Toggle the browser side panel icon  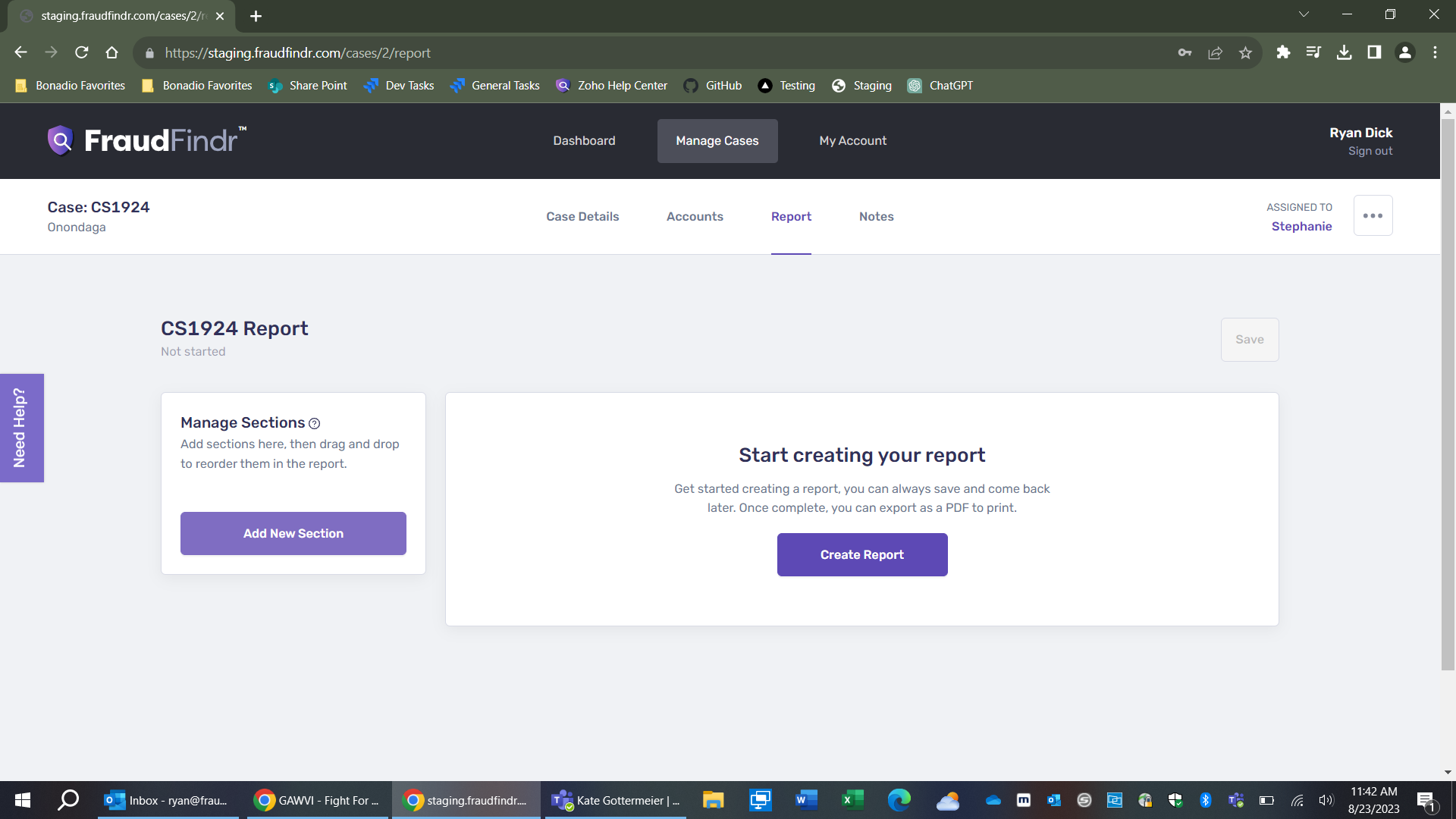1374,53
